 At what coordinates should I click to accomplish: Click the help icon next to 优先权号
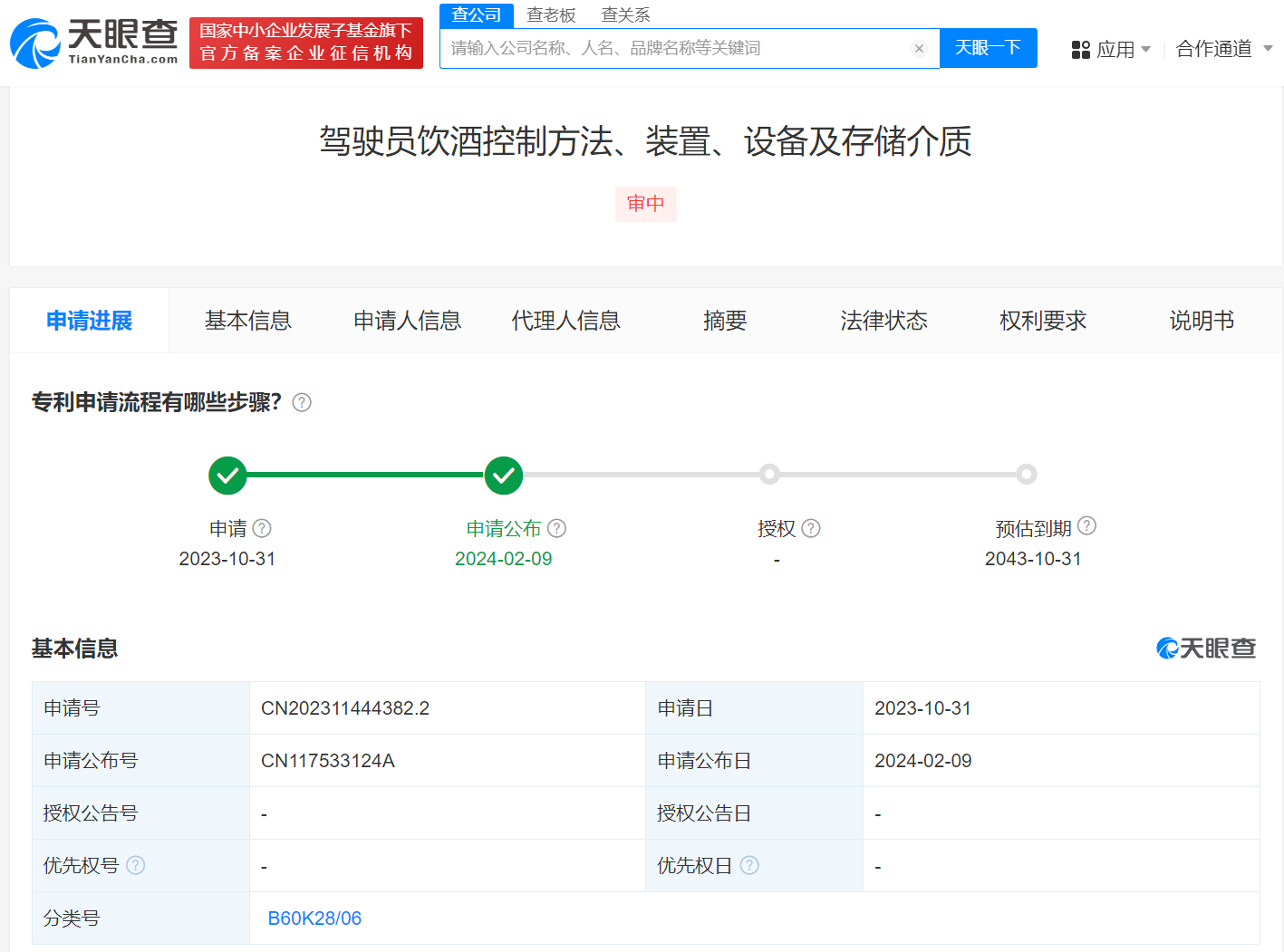pyautogui.click(x=136, y=865)
